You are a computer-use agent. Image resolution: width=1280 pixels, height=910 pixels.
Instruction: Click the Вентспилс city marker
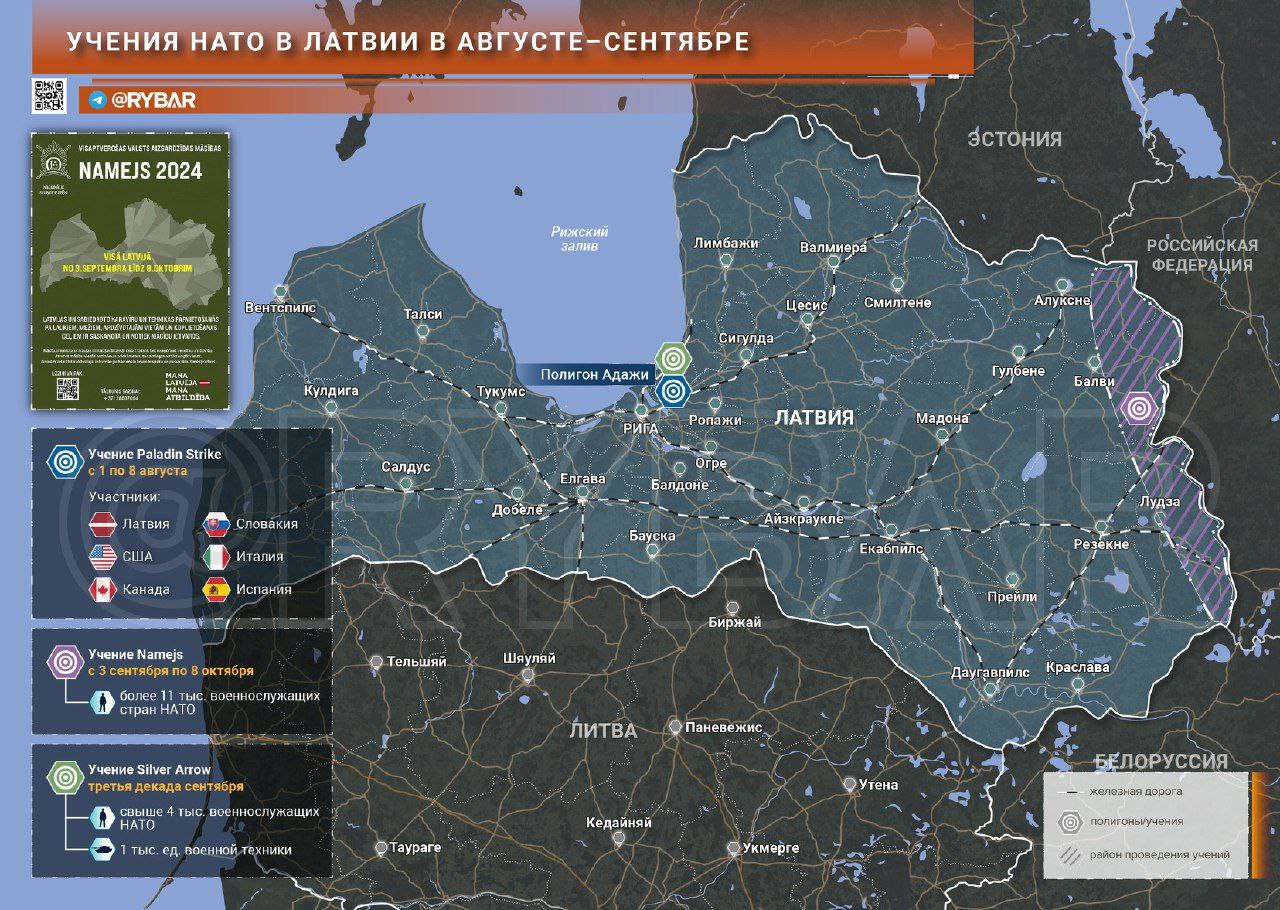(x=280, y=292)
